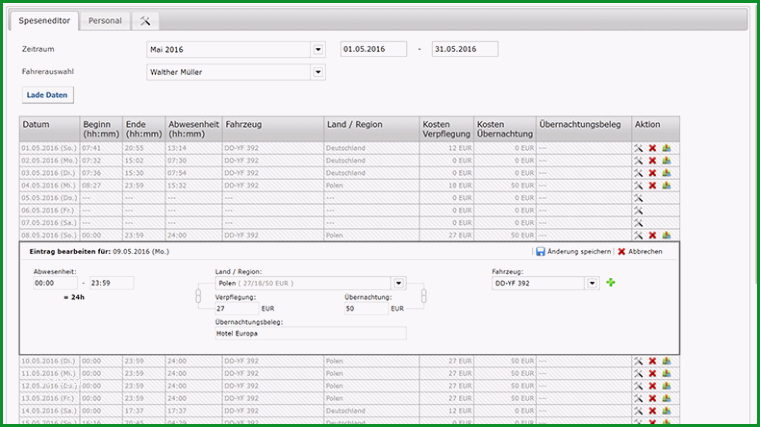
Task: Save changes with Änderung speichern
Action: tap(573, 252)
